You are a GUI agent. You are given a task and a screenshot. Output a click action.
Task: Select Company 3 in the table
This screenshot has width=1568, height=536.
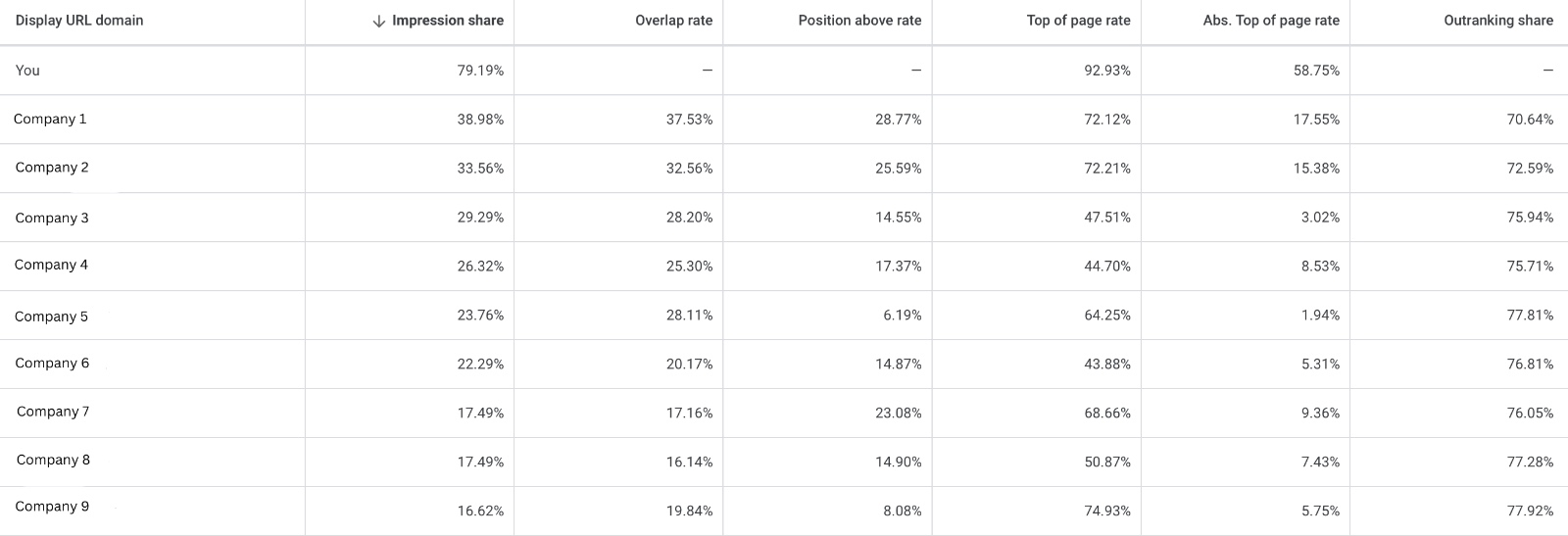coord(52,218)
